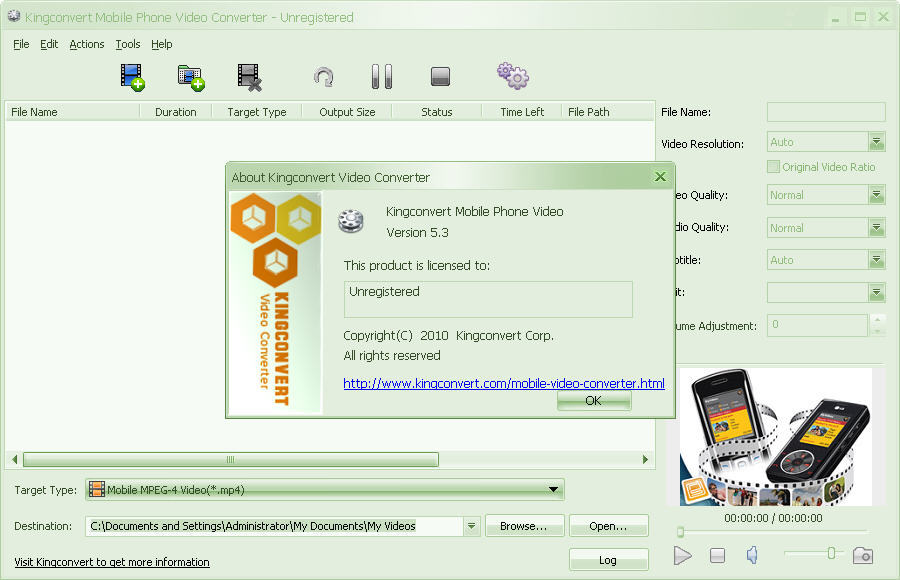Click the phone preview thumbnail image

[x=775, y=437]
